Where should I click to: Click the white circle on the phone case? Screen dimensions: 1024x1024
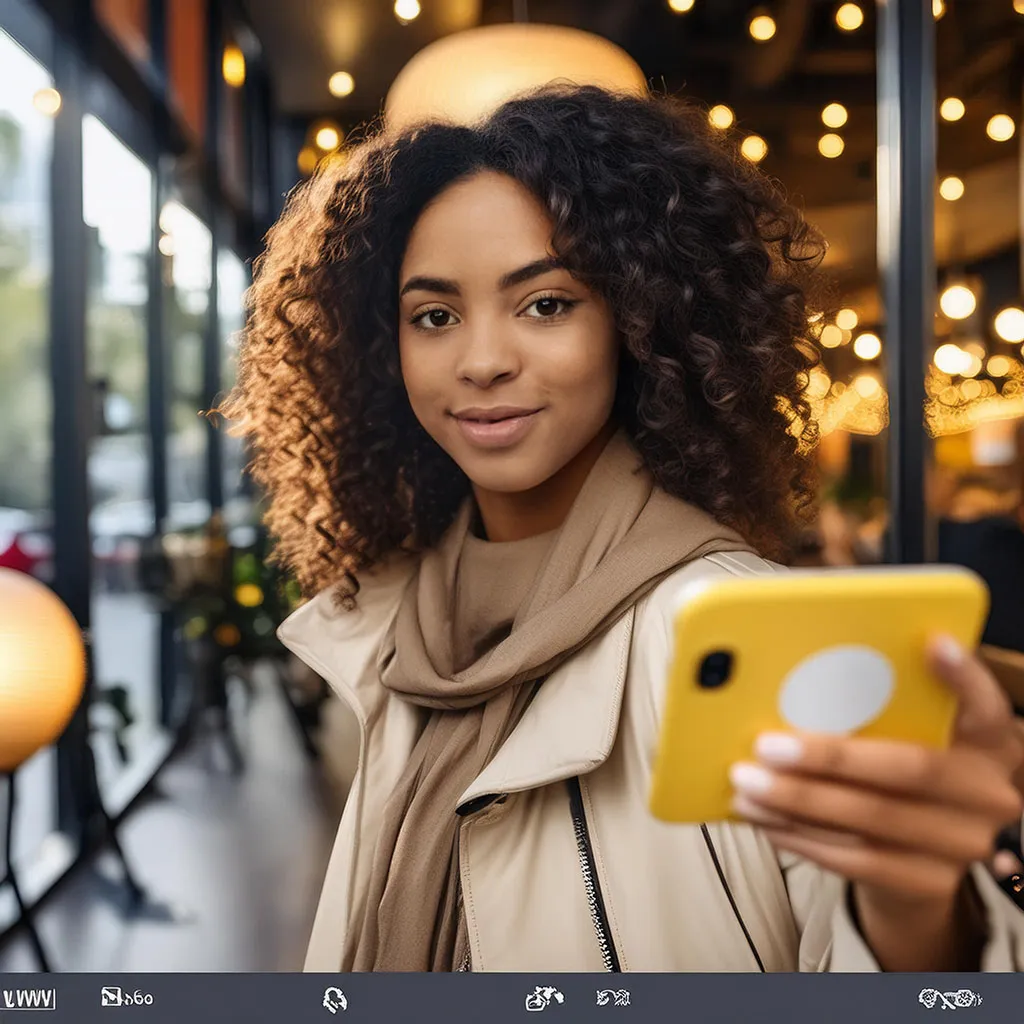(x=836, y=688)
